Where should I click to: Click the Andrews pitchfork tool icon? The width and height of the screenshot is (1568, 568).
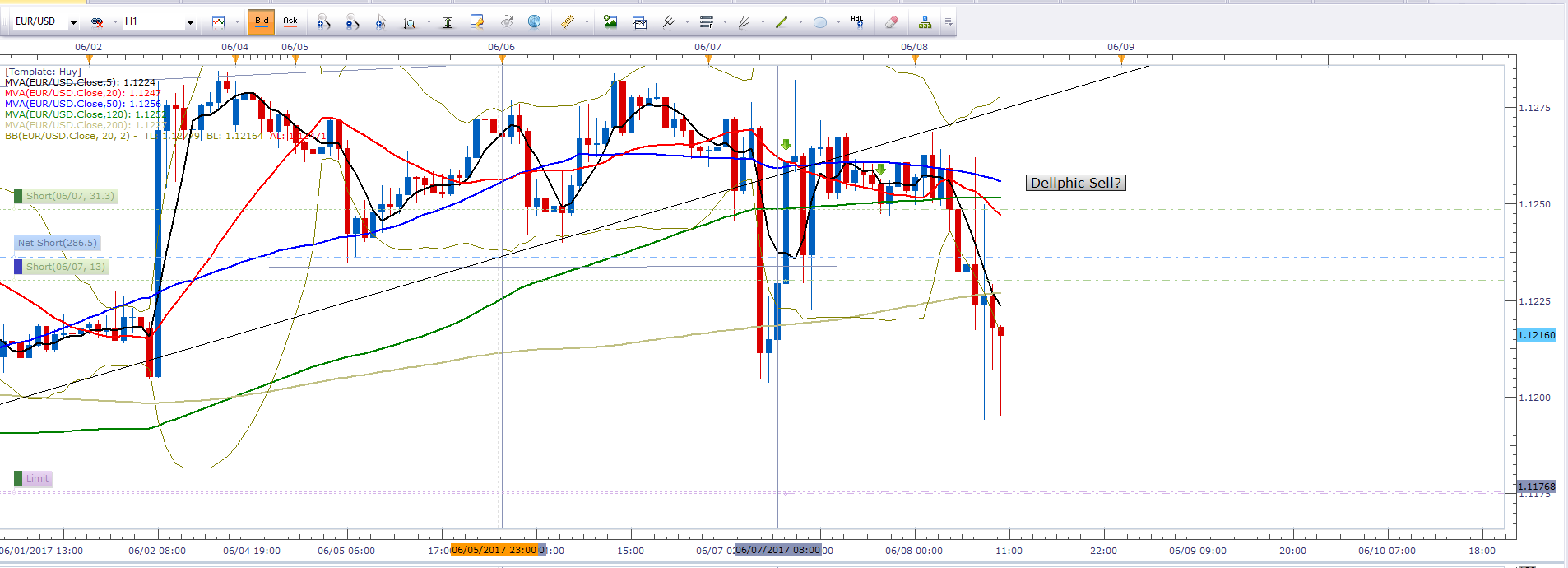(669, 22)
